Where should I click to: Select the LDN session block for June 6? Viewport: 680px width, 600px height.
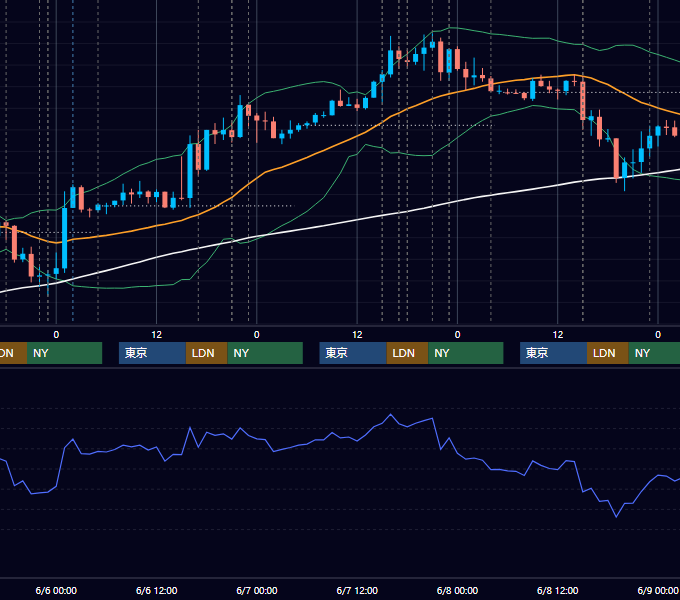coord(206,353)
